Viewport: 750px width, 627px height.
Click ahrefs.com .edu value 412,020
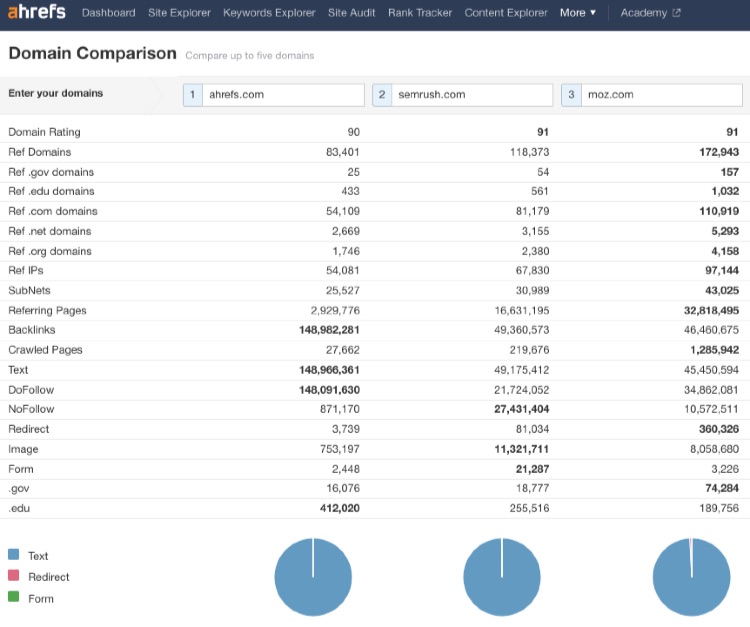(x=340, y=508)
